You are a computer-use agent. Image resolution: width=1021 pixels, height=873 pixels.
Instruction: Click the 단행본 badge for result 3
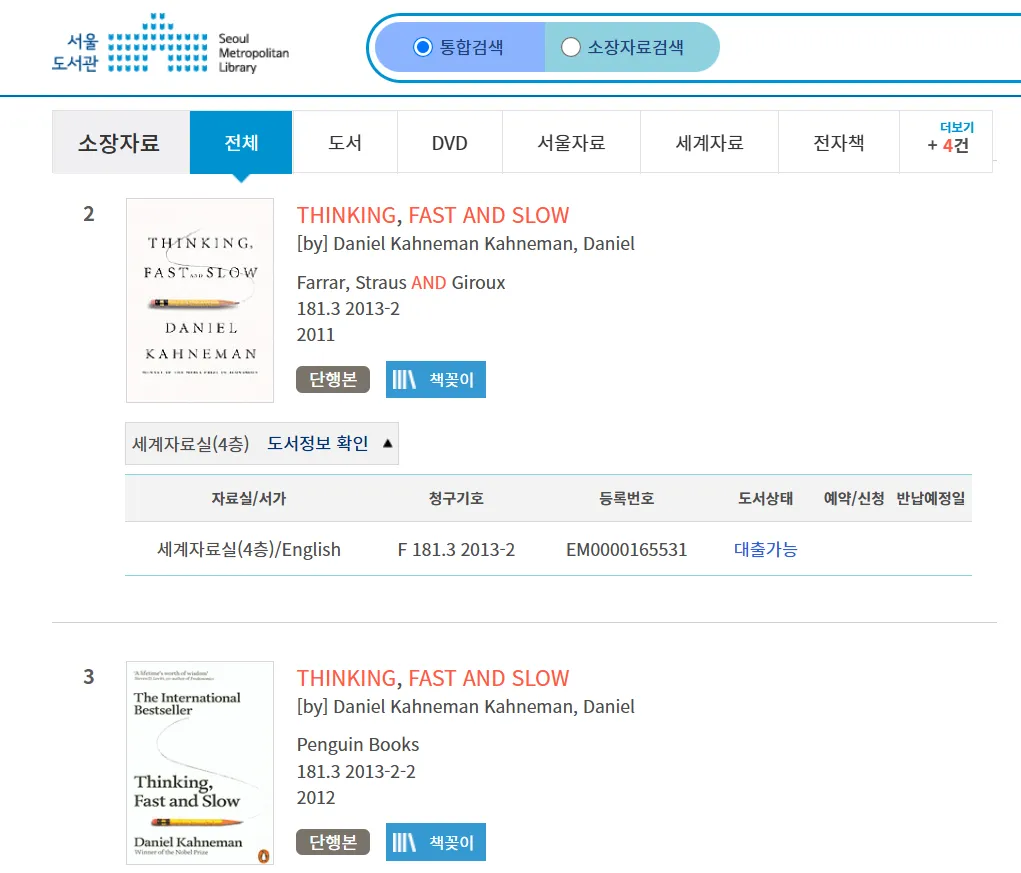pyautogui.click(x=333, y=842)
